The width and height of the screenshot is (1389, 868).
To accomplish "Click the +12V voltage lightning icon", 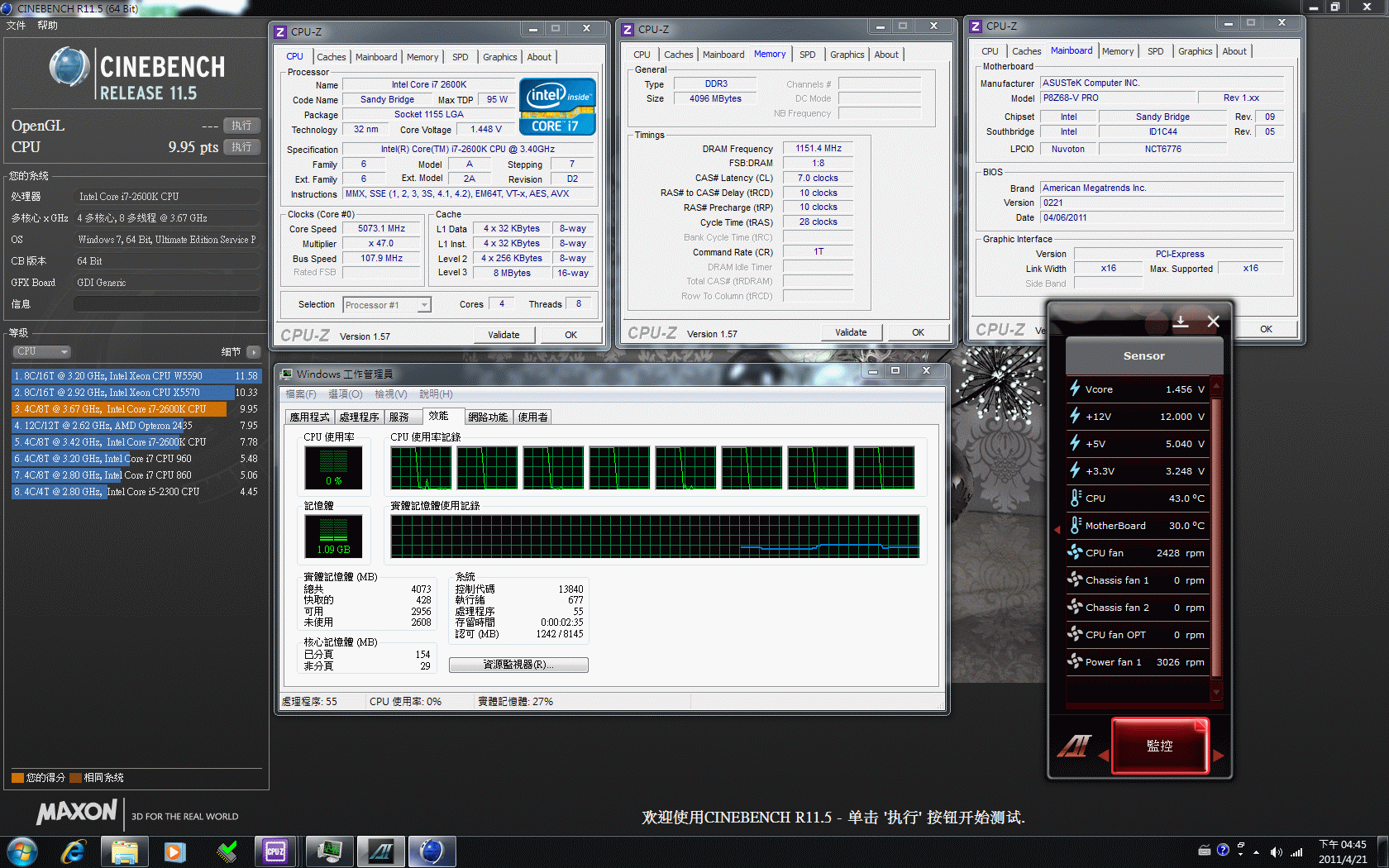I will [1075, 416].
